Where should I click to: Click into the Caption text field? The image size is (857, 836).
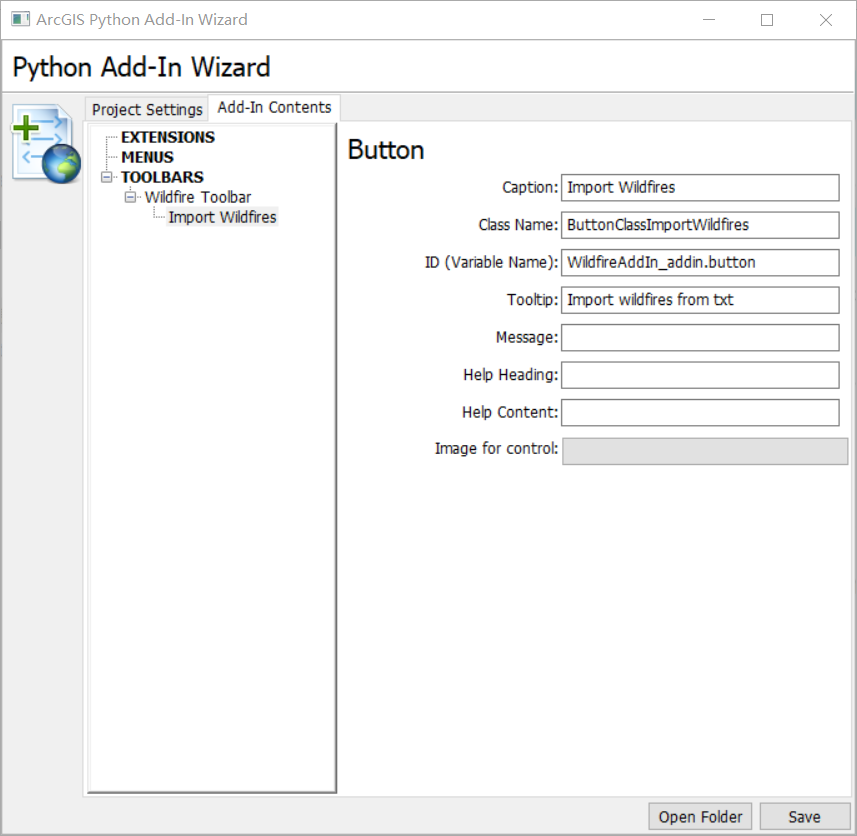[699, 187]
